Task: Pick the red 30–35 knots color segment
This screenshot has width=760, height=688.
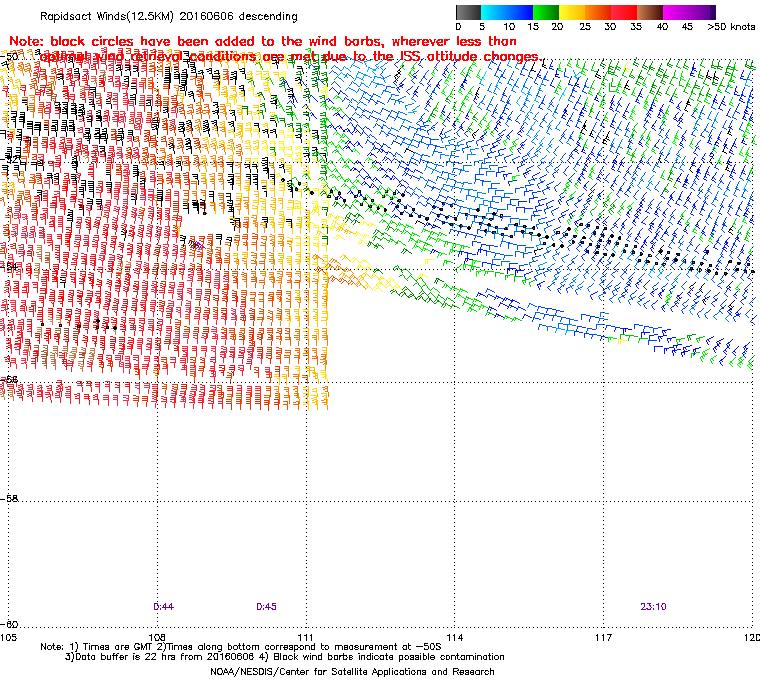Action: pos(624,12)
